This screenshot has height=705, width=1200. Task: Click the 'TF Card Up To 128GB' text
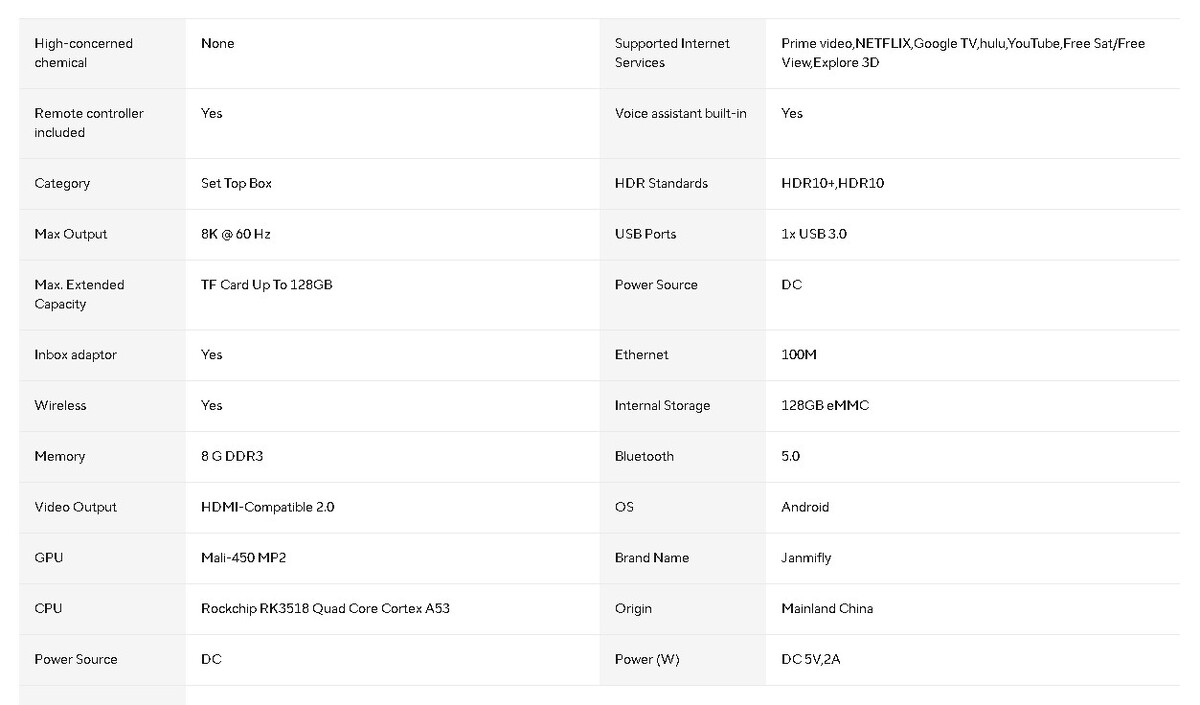266,285
